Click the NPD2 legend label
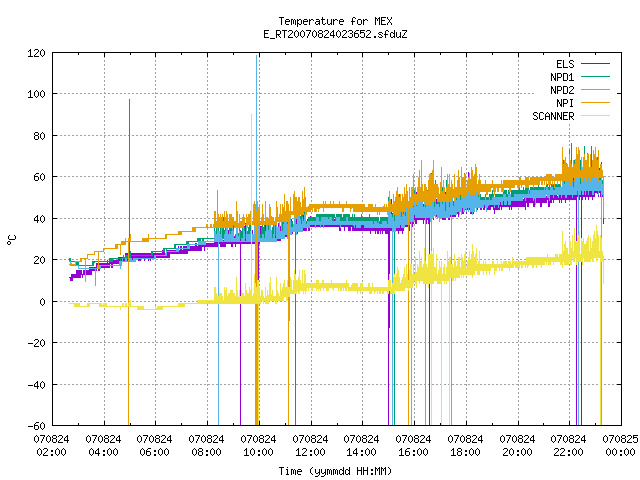This screenshot has height=480, width=640. click(562, 90)
